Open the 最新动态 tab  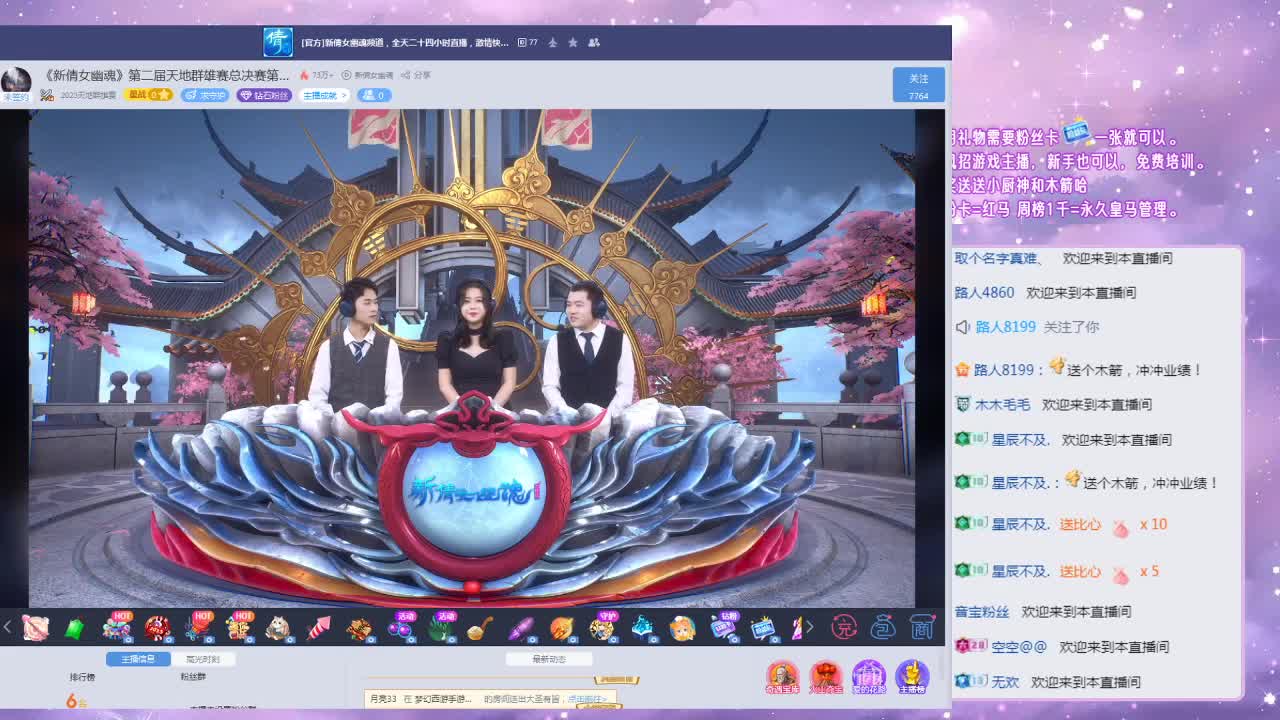(549, 659)
